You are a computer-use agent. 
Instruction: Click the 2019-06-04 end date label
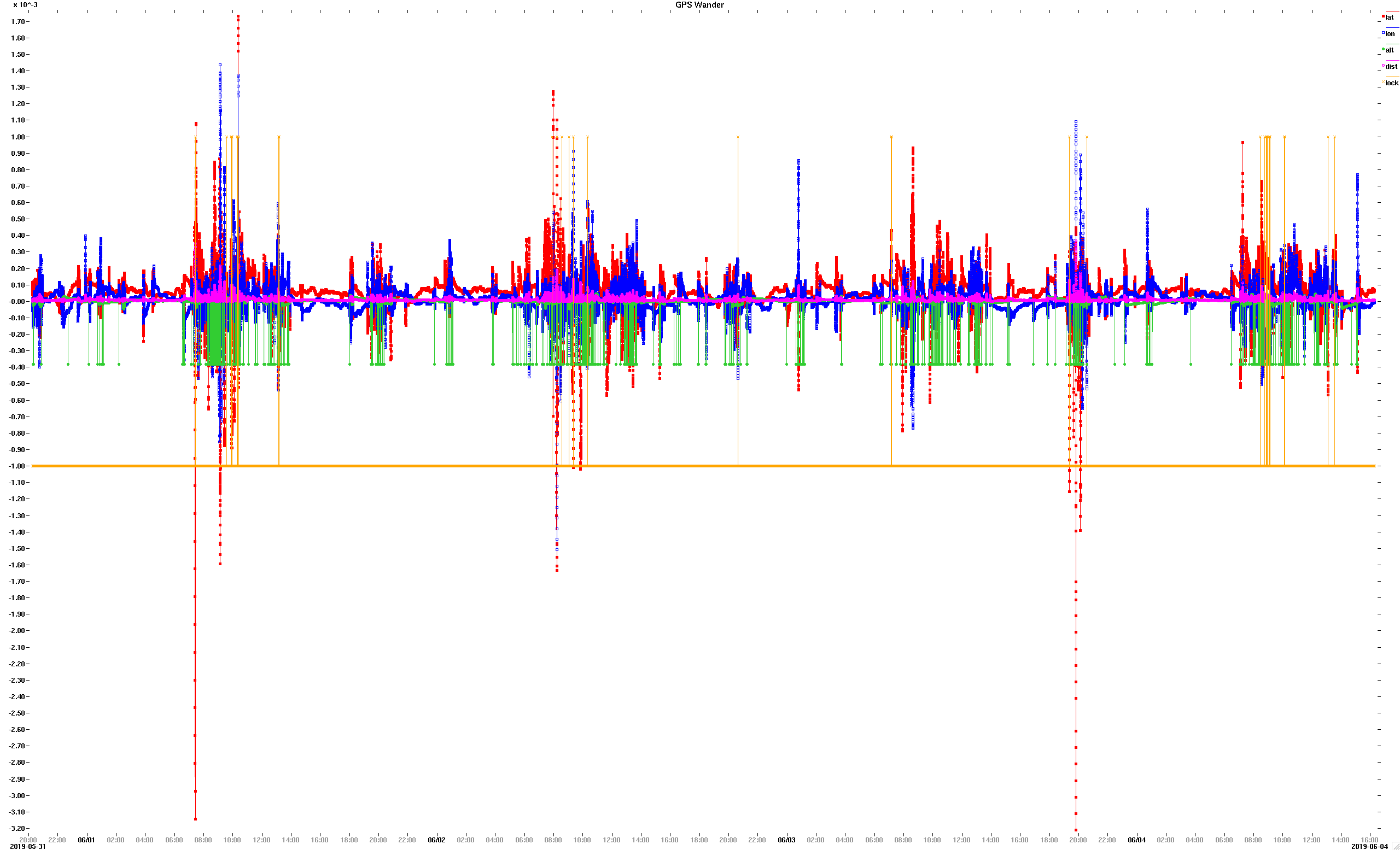click(x=1369, y=847)
